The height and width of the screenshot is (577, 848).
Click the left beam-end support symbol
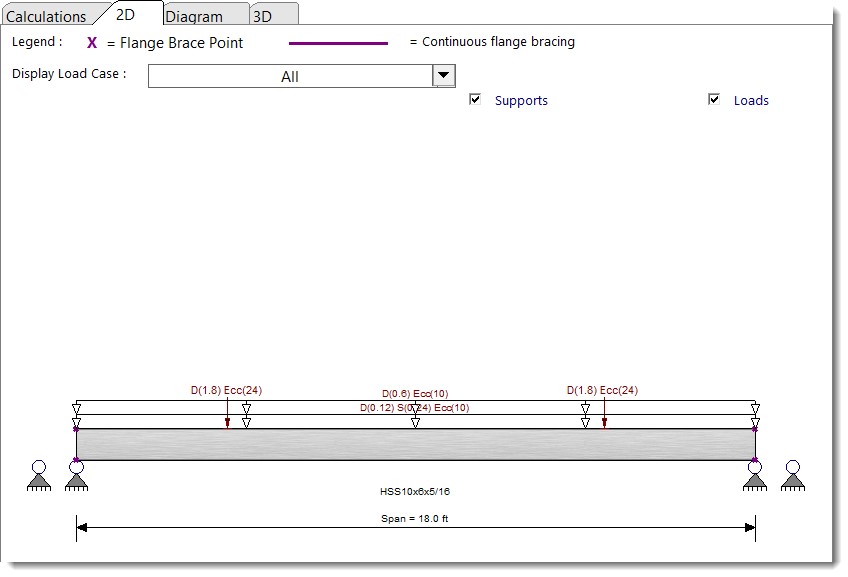(x=76, y=476)
